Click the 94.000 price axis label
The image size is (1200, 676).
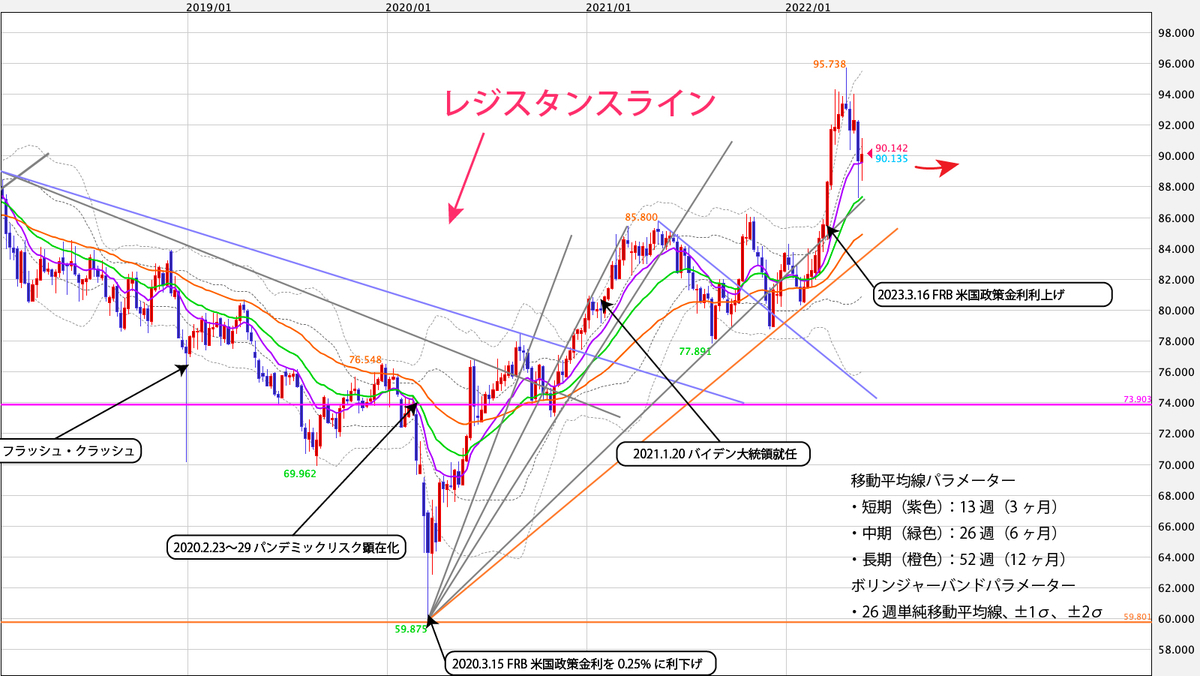(x=1175, y=94)
